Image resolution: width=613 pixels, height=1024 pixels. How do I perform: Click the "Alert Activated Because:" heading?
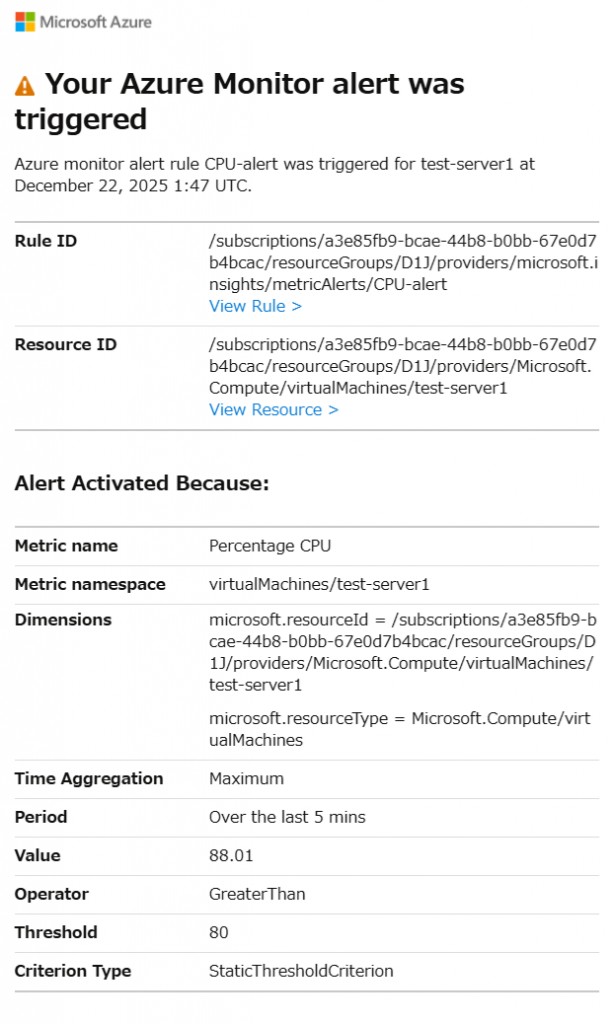[x=142, y=483]
